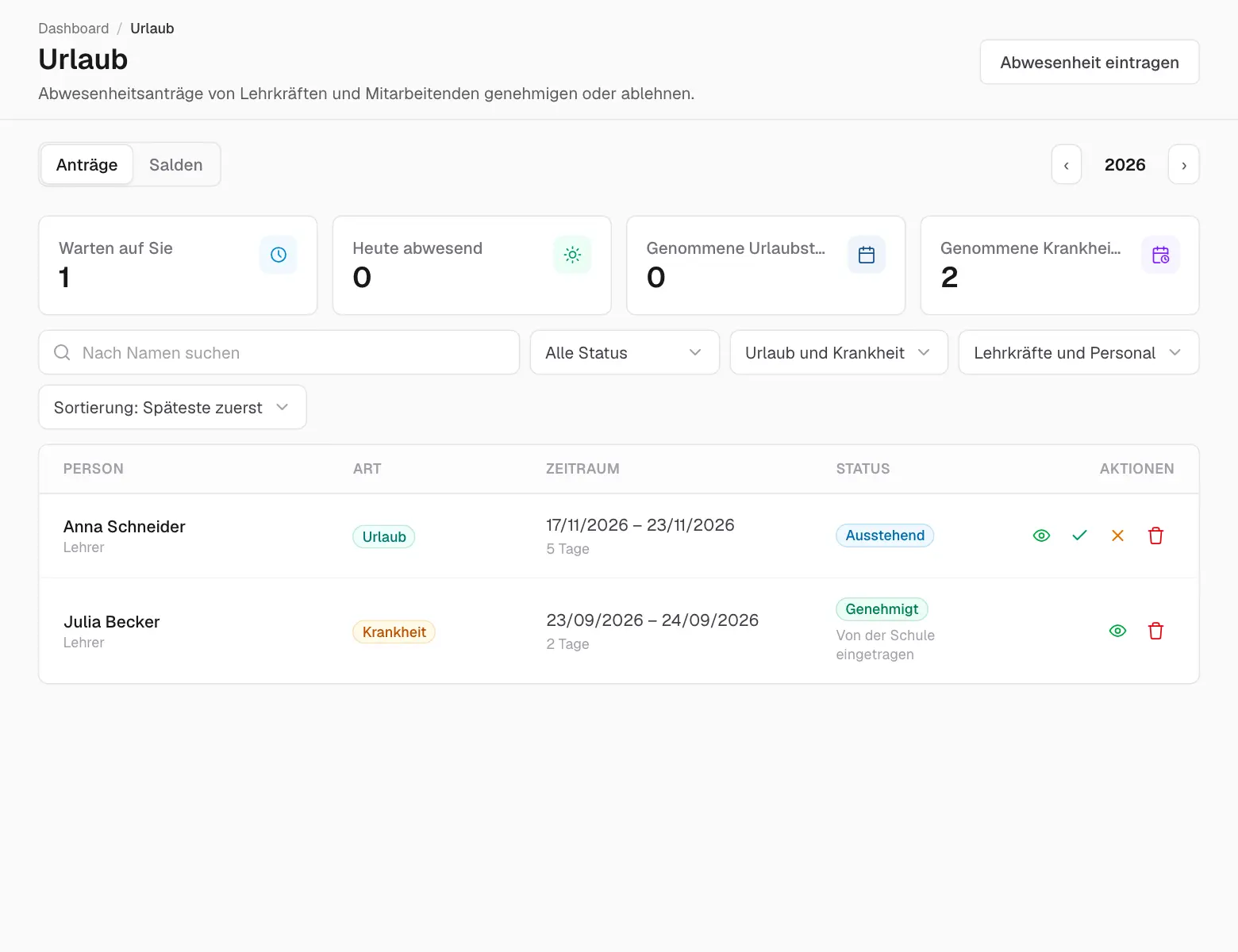Go to Dashboard via breadcrumb

click(74, 29)
